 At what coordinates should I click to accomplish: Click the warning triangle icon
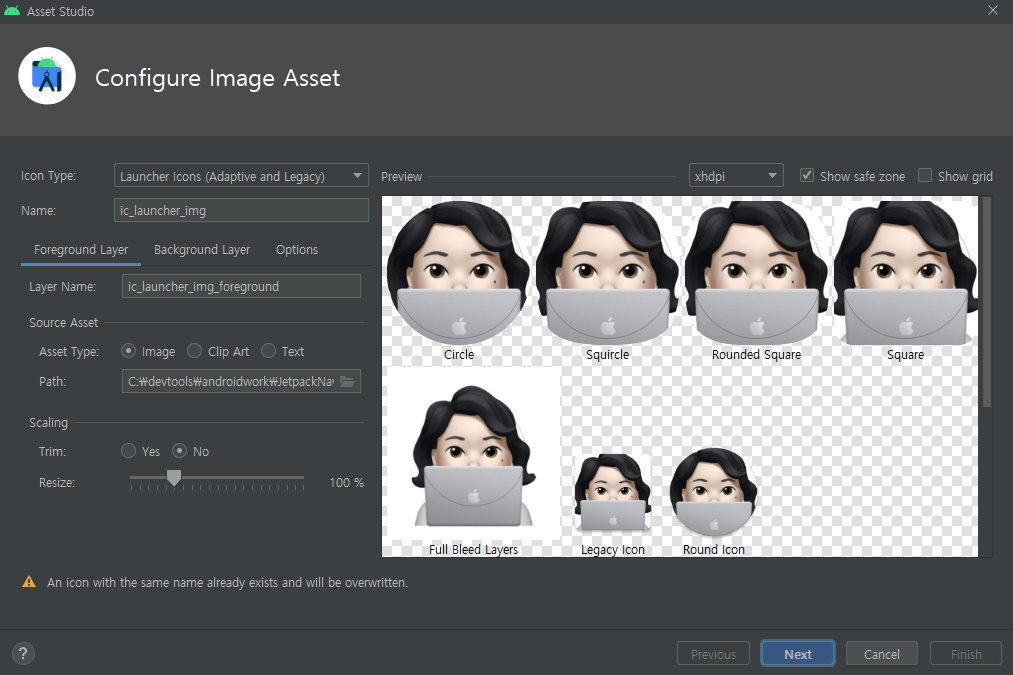click(29, 582)
